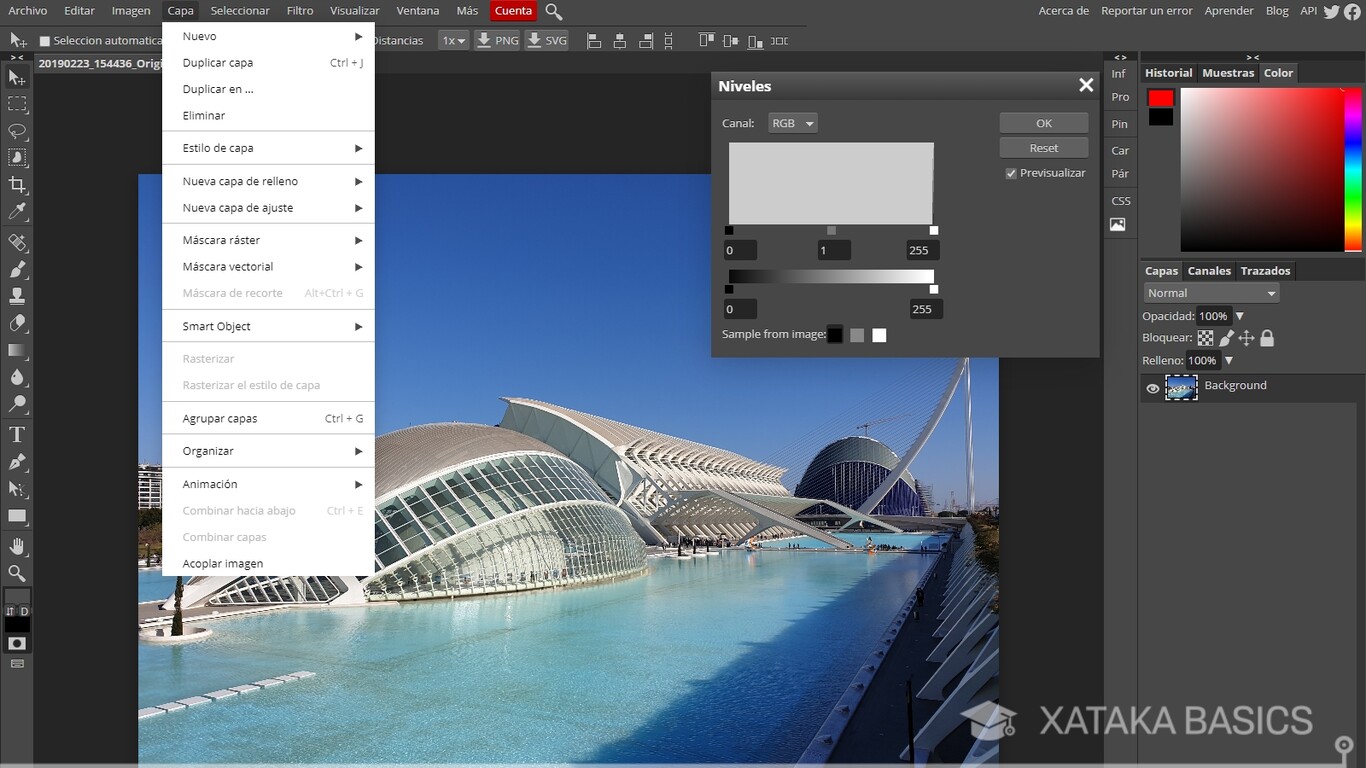The width and height of the screenshot is (1366, 768).
Task: Hide the Background layer
Action: click(1152, 388)
